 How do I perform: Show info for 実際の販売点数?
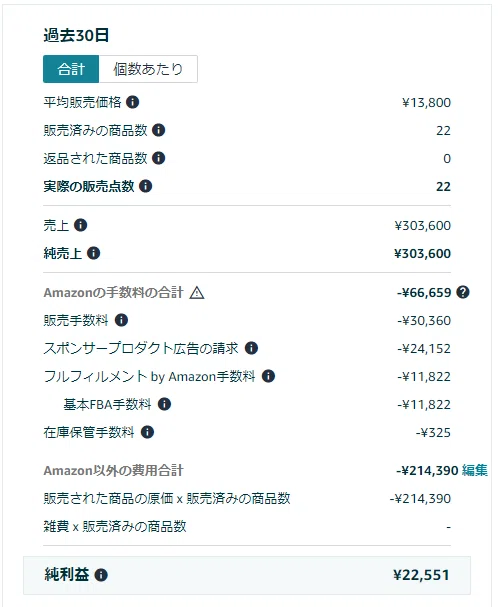point(146,186)
